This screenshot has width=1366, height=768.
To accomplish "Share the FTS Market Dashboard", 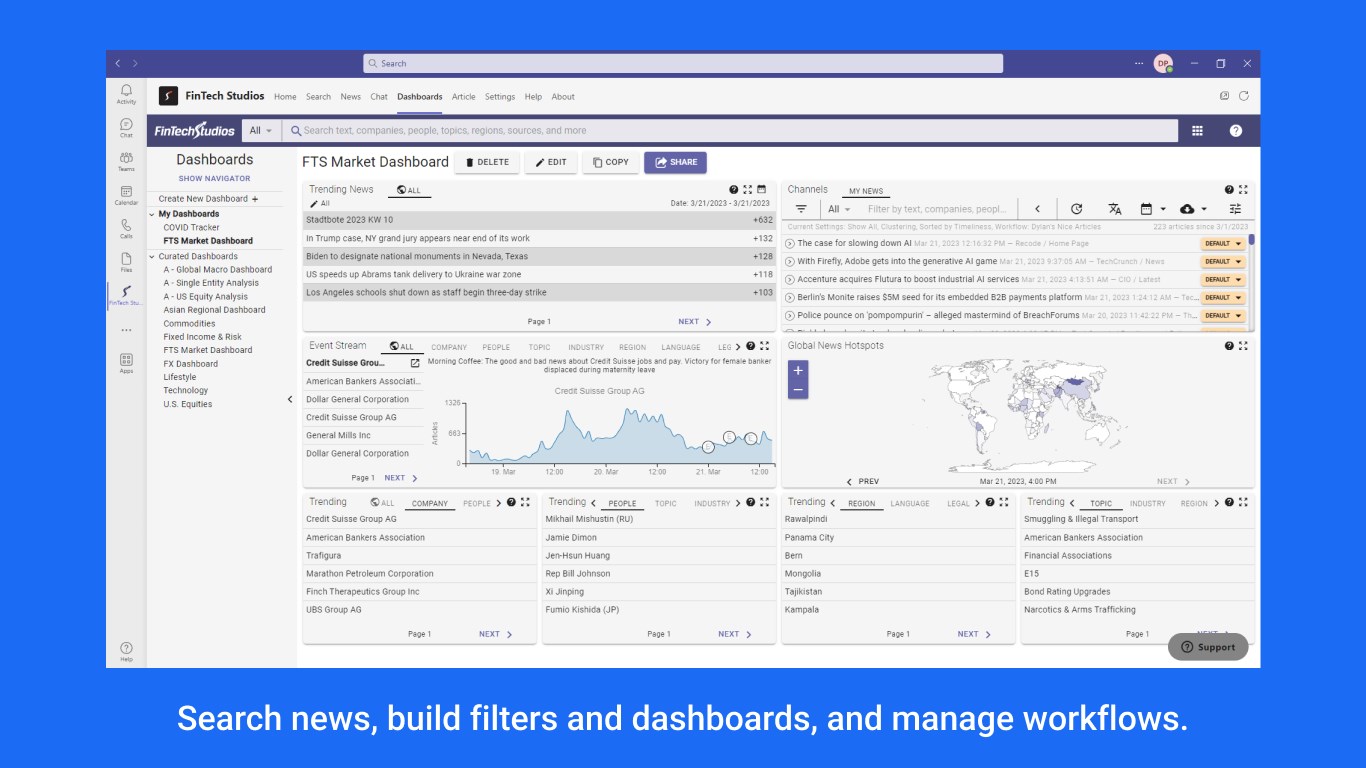I will (676, 162).
